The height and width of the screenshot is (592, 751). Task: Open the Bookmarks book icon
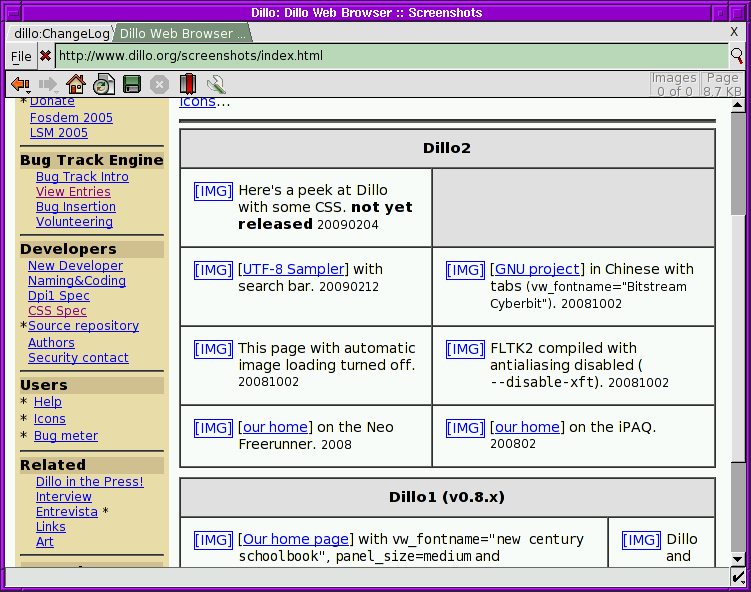tap(188, 84)
